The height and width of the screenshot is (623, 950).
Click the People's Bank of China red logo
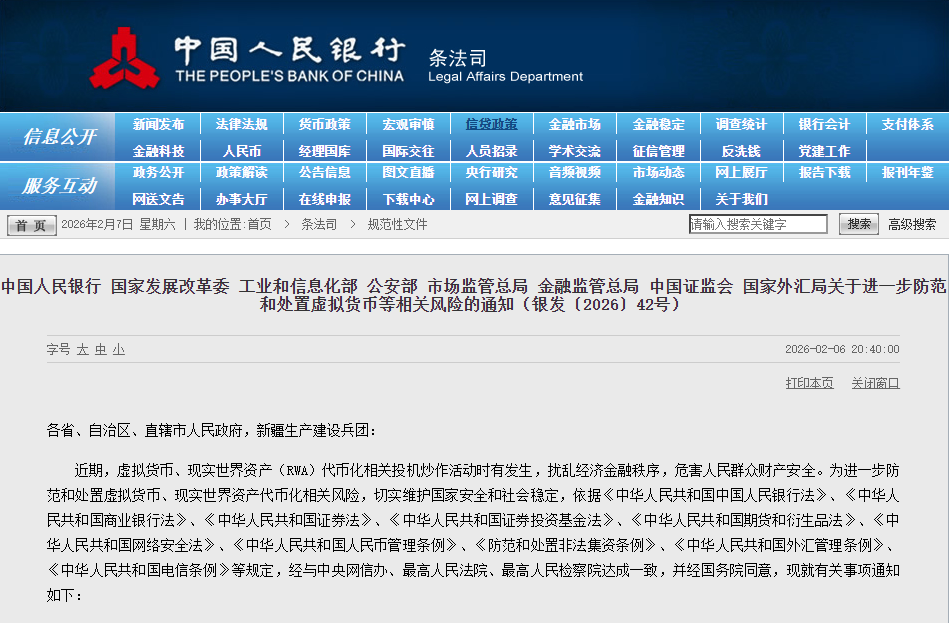[x=124, y=58]
